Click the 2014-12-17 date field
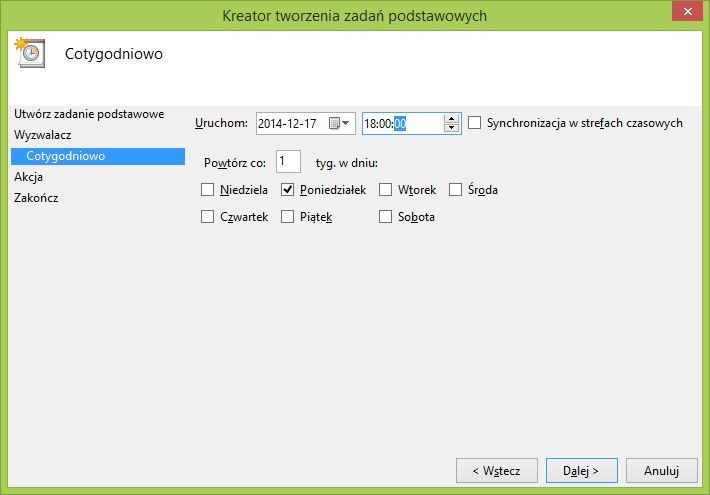The height and width of the screenshot is (495, 710). pos(306,123)
